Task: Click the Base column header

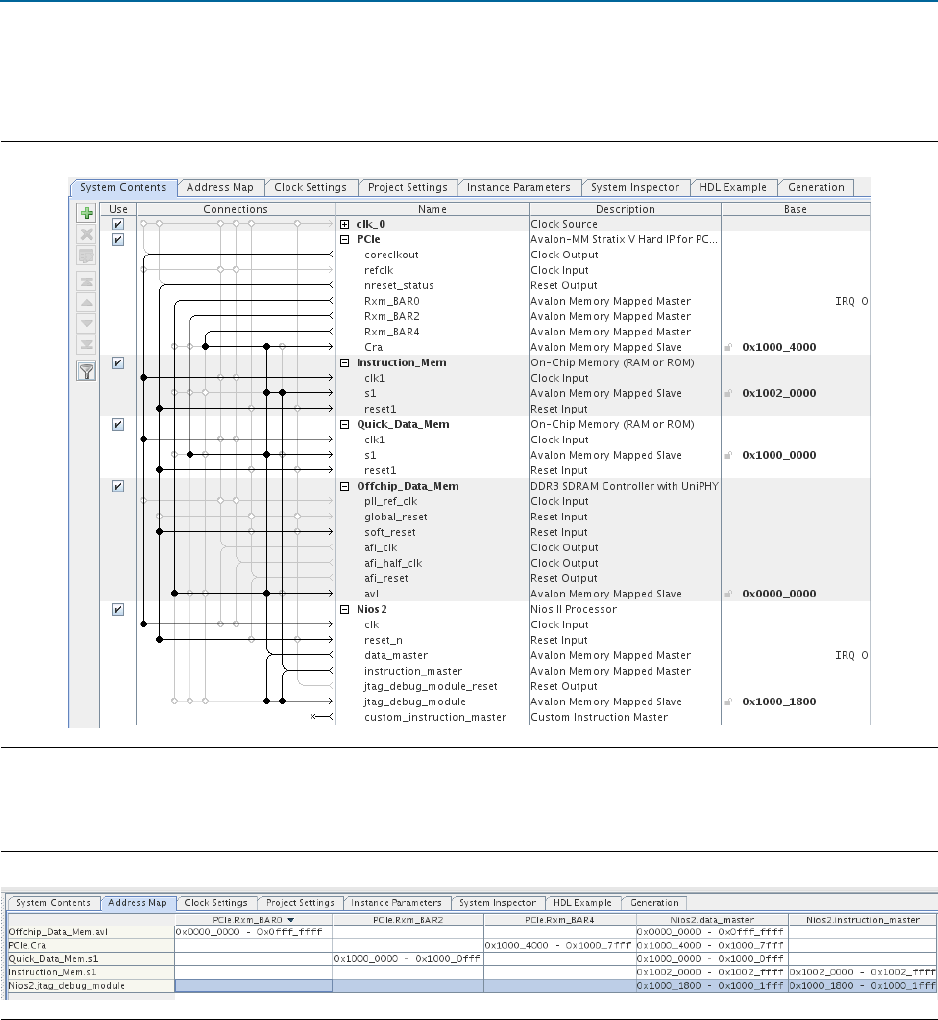Action: [x=796, y=209]
